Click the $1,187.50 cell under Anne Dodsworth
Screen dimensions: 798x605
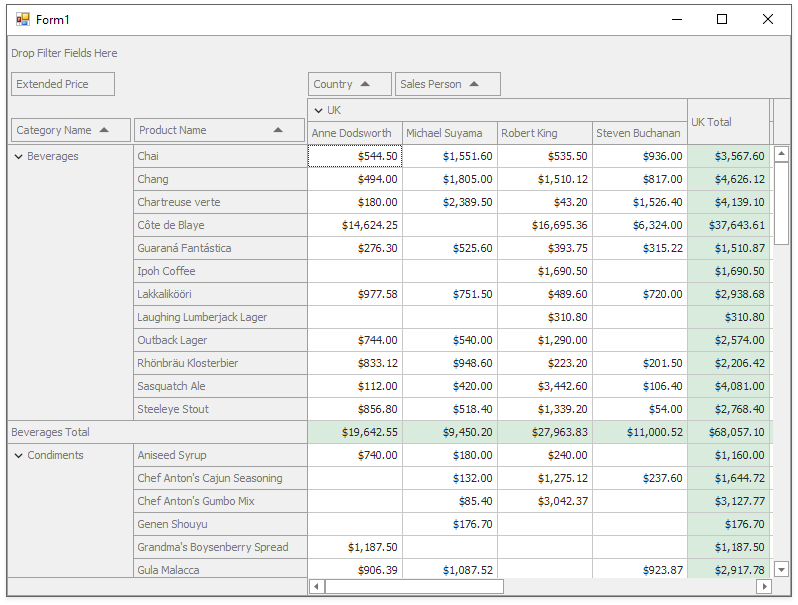pos(355,547)
